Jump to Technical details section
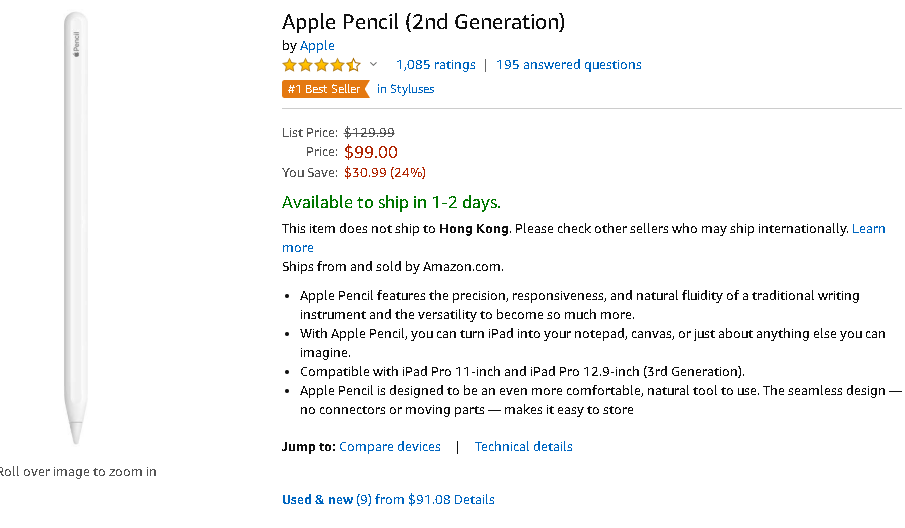The width and height of the screenshot is (905, 528). [523, 447]
